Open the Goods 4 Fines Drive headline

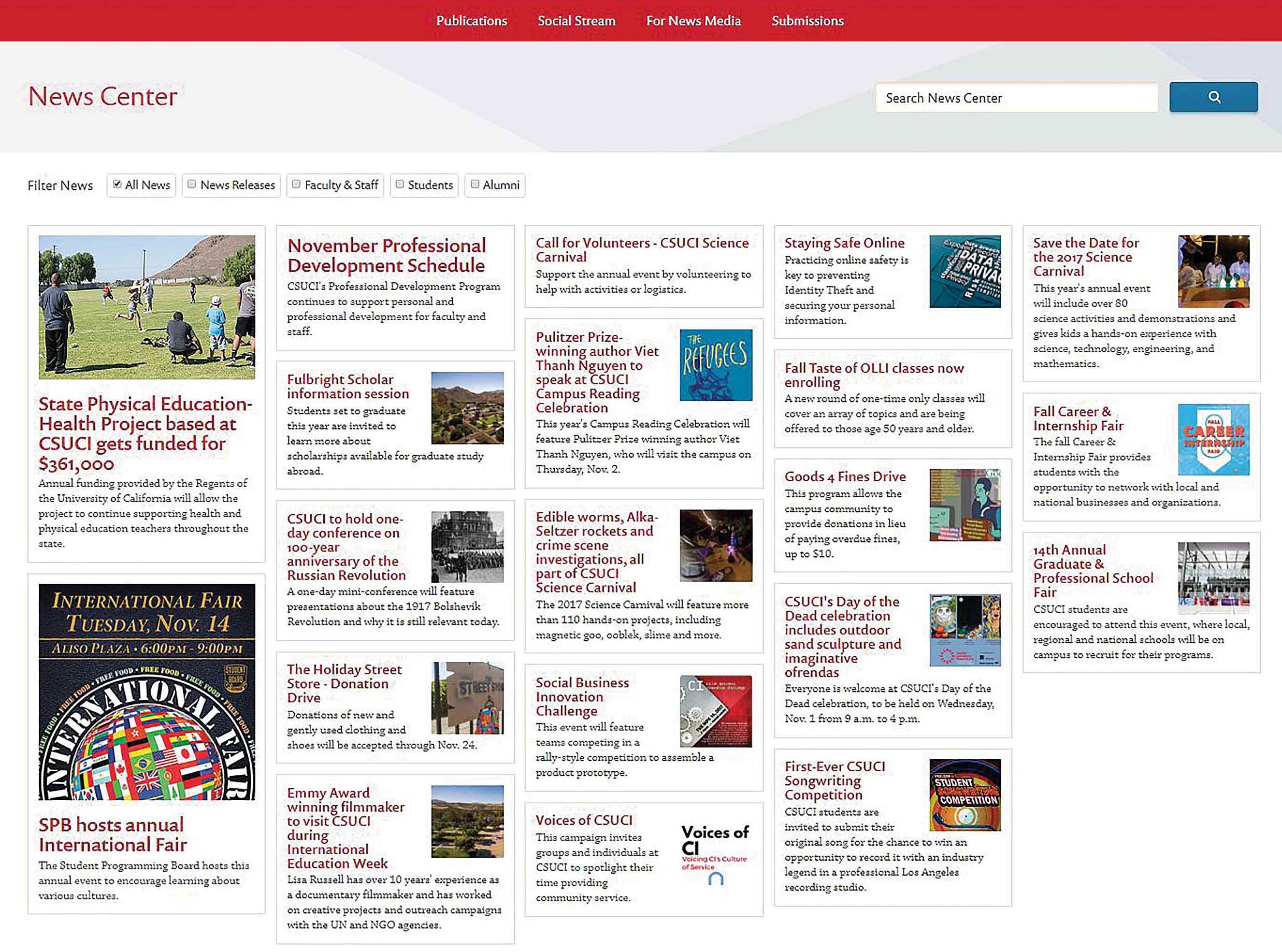845,477
